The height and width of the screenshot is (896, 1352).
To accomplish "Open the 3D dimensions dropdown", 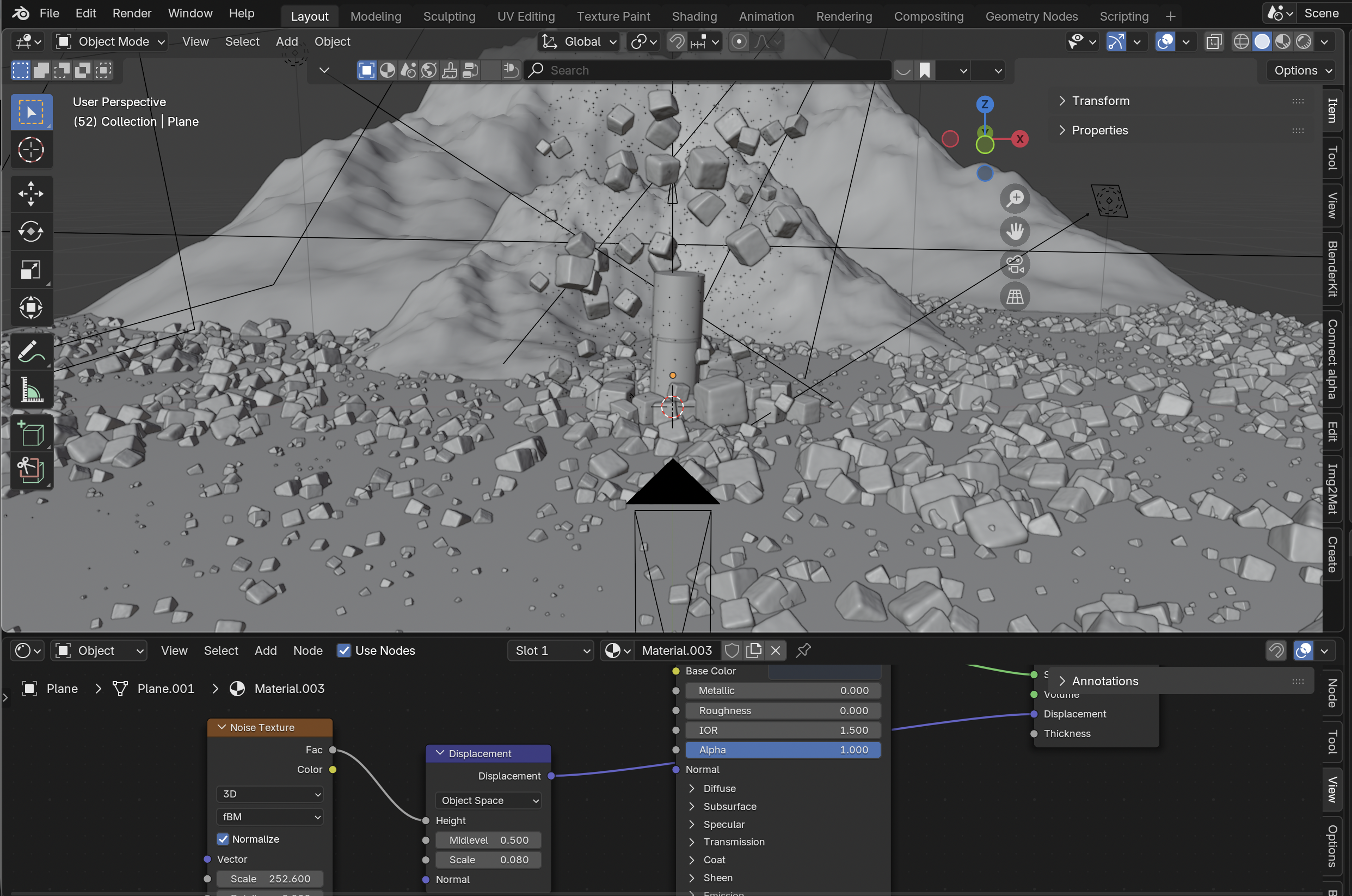I will tap(269, 794).
